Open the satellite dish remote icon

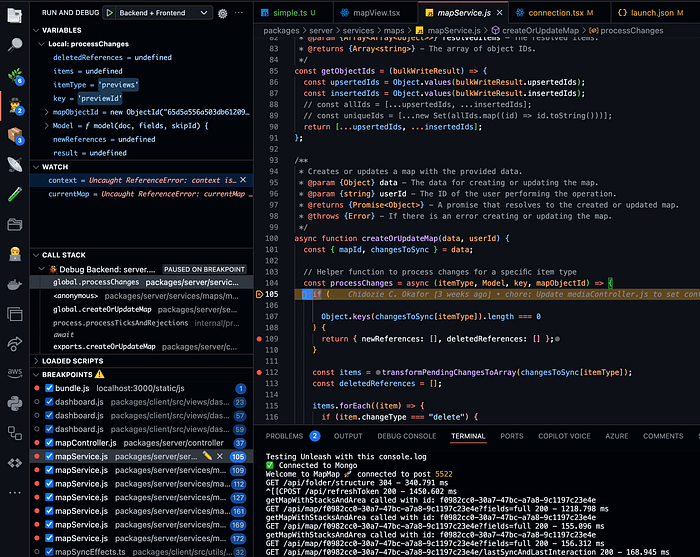click(x=15, y=165)
